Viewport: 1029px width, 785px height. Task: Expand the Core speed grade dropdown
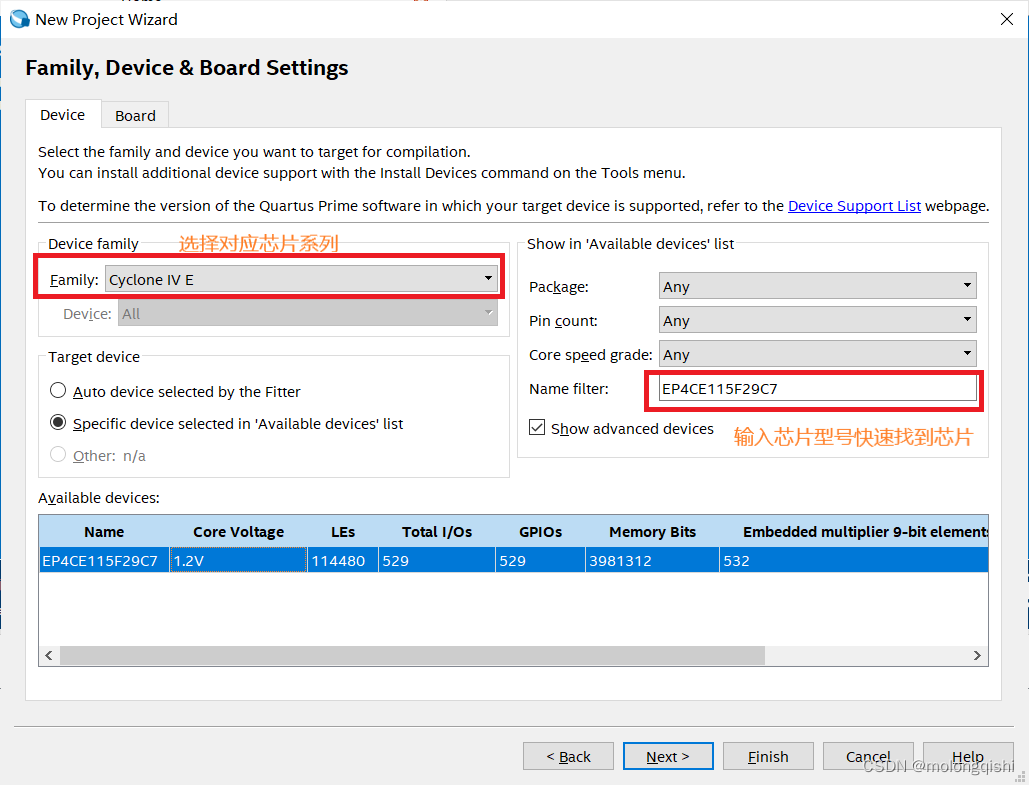(x=818, y=354)
